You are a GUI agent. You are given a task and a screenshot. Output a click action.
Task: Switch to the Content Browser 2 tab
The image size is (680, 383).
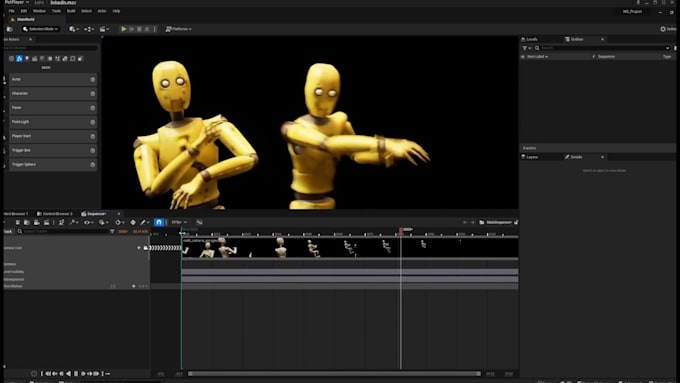55,214
